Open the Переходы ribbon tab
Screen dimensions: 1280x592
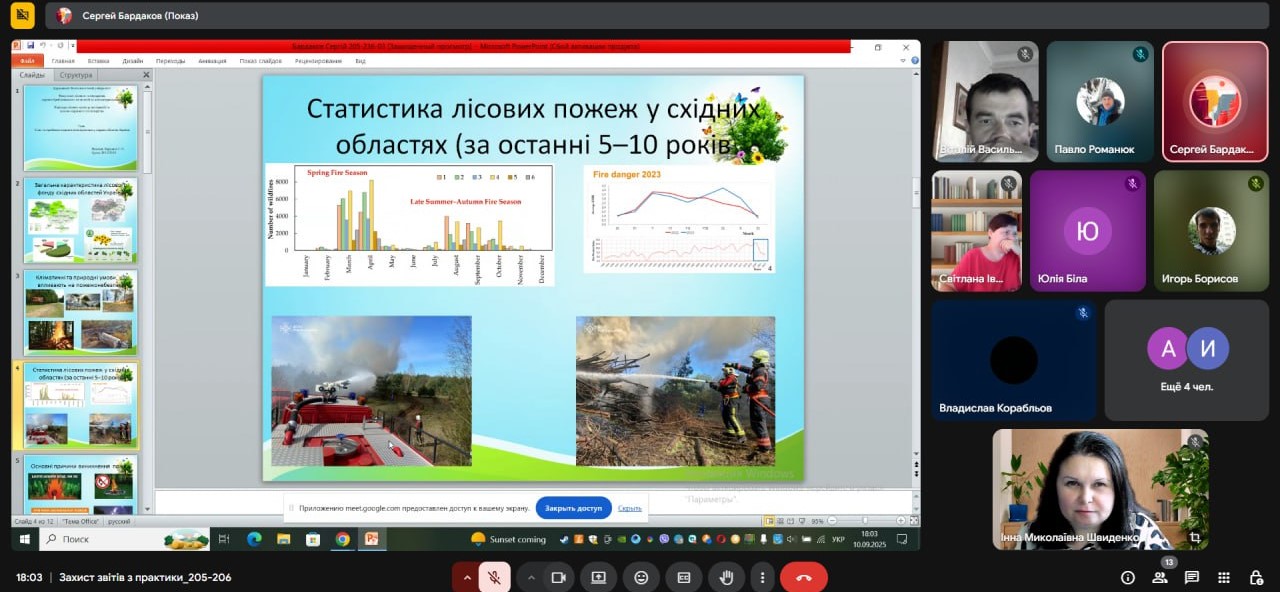(x=170, y=61)
